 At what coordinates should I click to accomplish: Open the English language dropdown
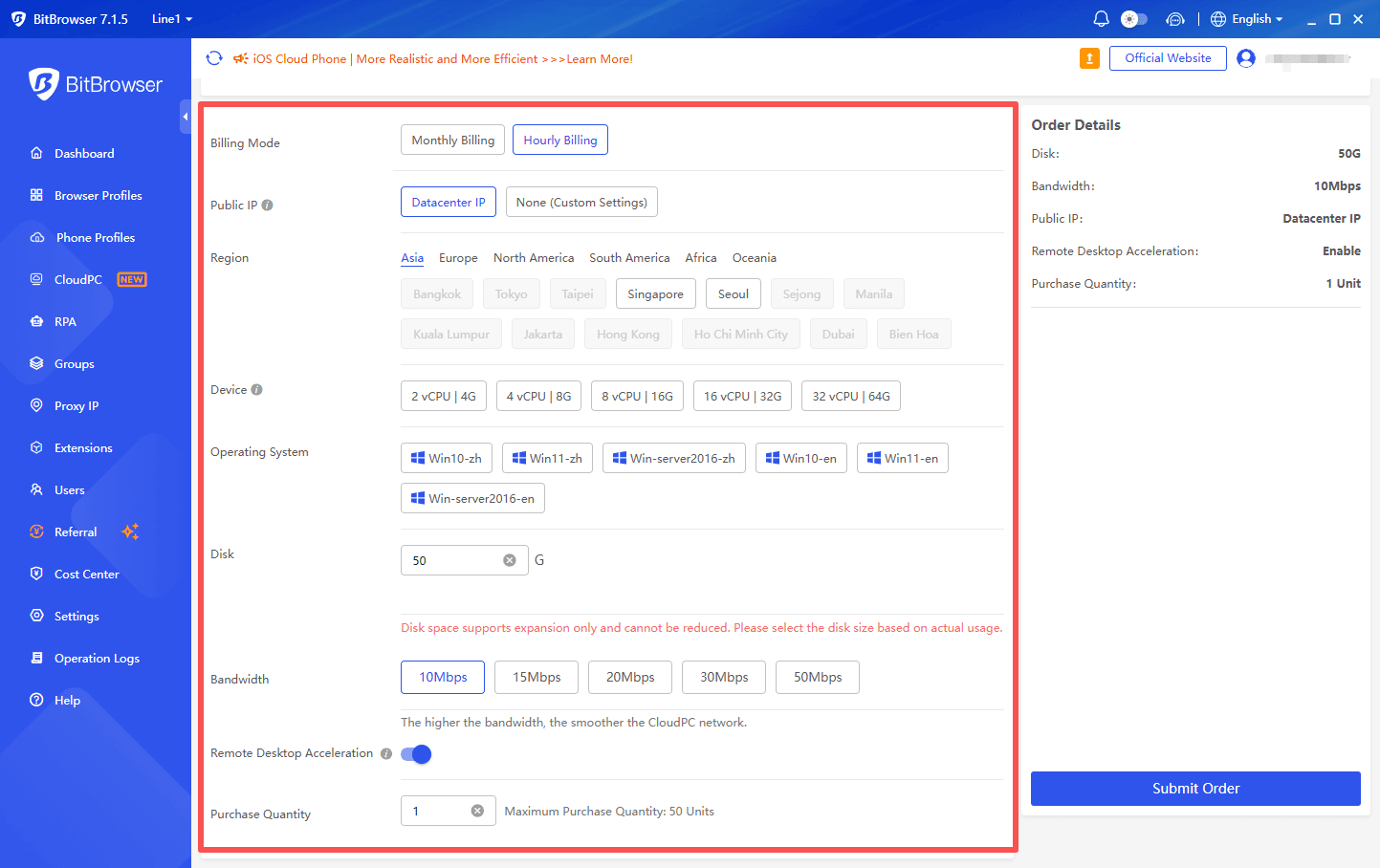coord(1247,19)
